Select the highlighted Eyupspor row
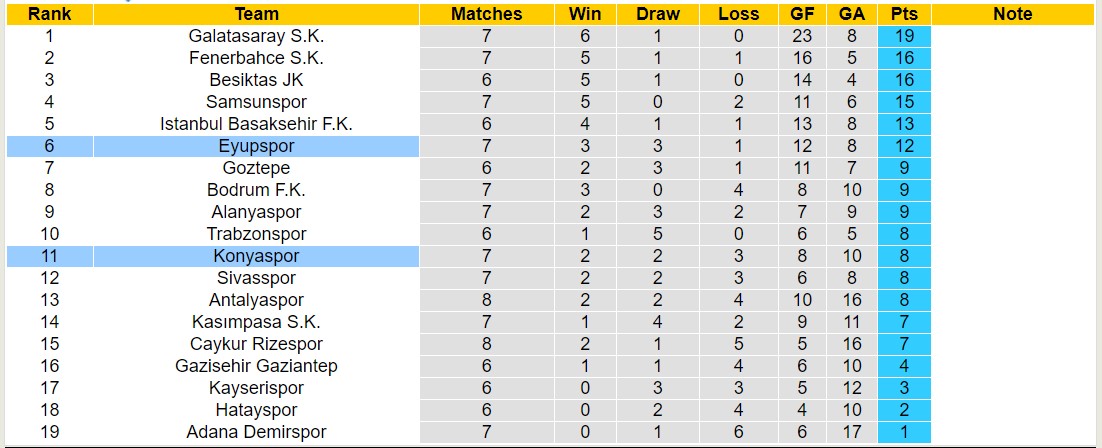The image size is (1102, 448). [x=257, y=146]
